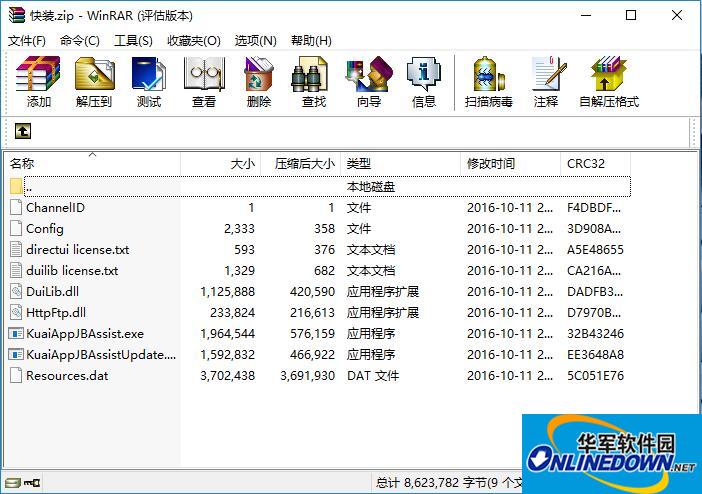Image resolution: width=702 pixels, height=494 pixels.
Task: Click the 本地磁盘 type cell
Action: [x=371, y=187]
